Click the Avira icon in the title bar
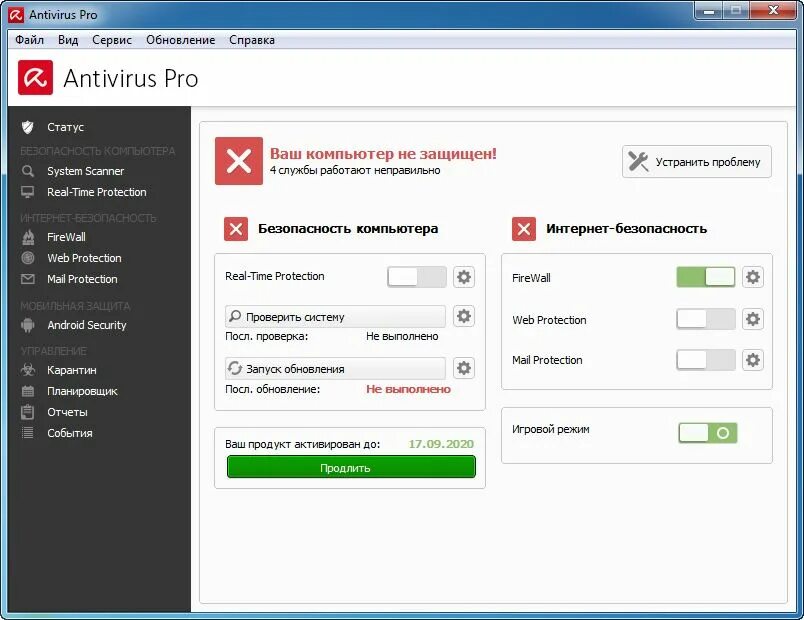804x620 pixels. (16, 15)
